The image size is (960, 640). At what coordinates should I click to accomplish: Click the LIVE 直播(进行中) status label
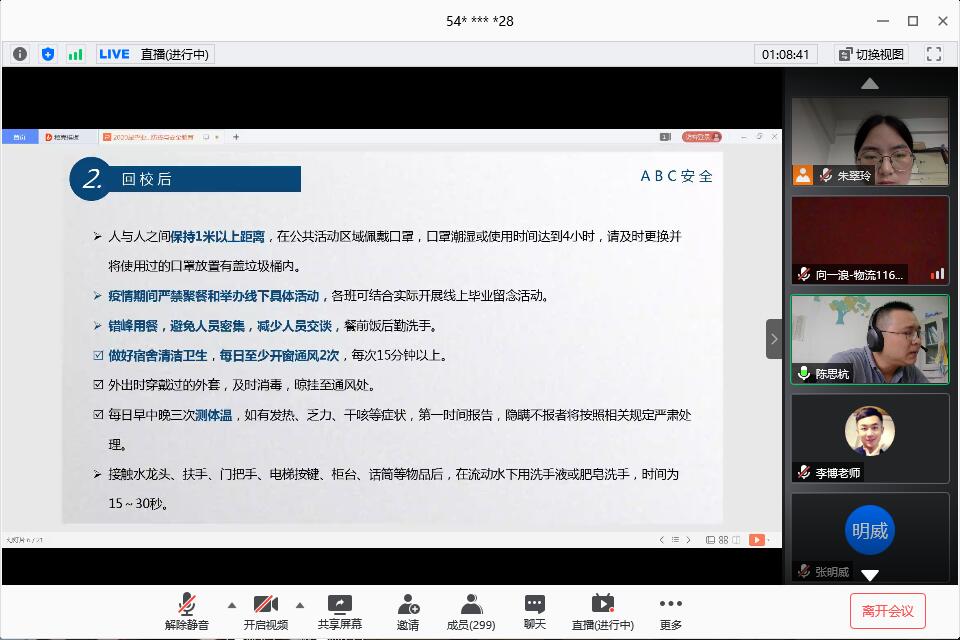coord(154,54)
